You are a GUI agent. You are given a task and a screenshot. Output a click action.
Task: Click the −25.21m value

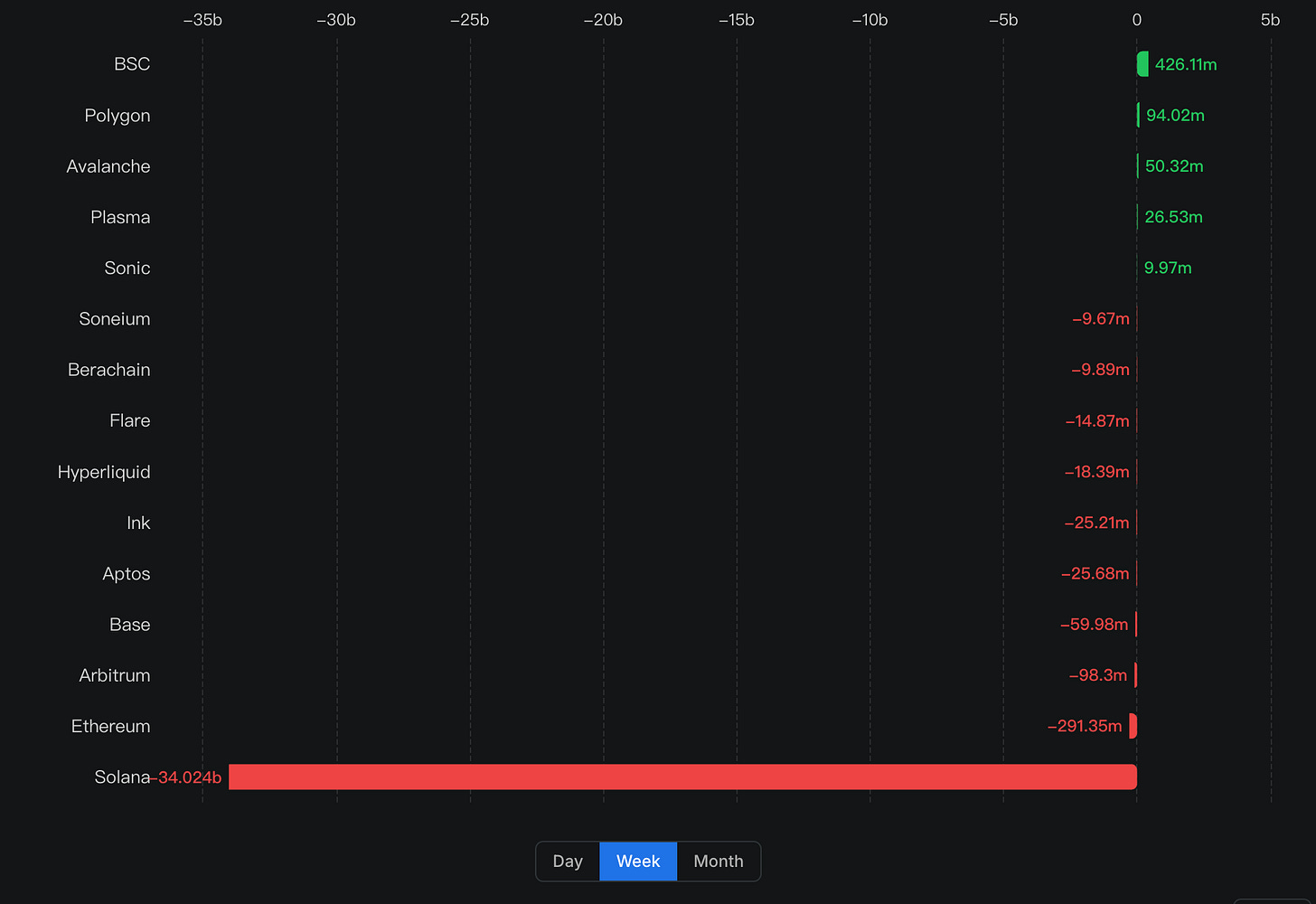click(1096, 523)
